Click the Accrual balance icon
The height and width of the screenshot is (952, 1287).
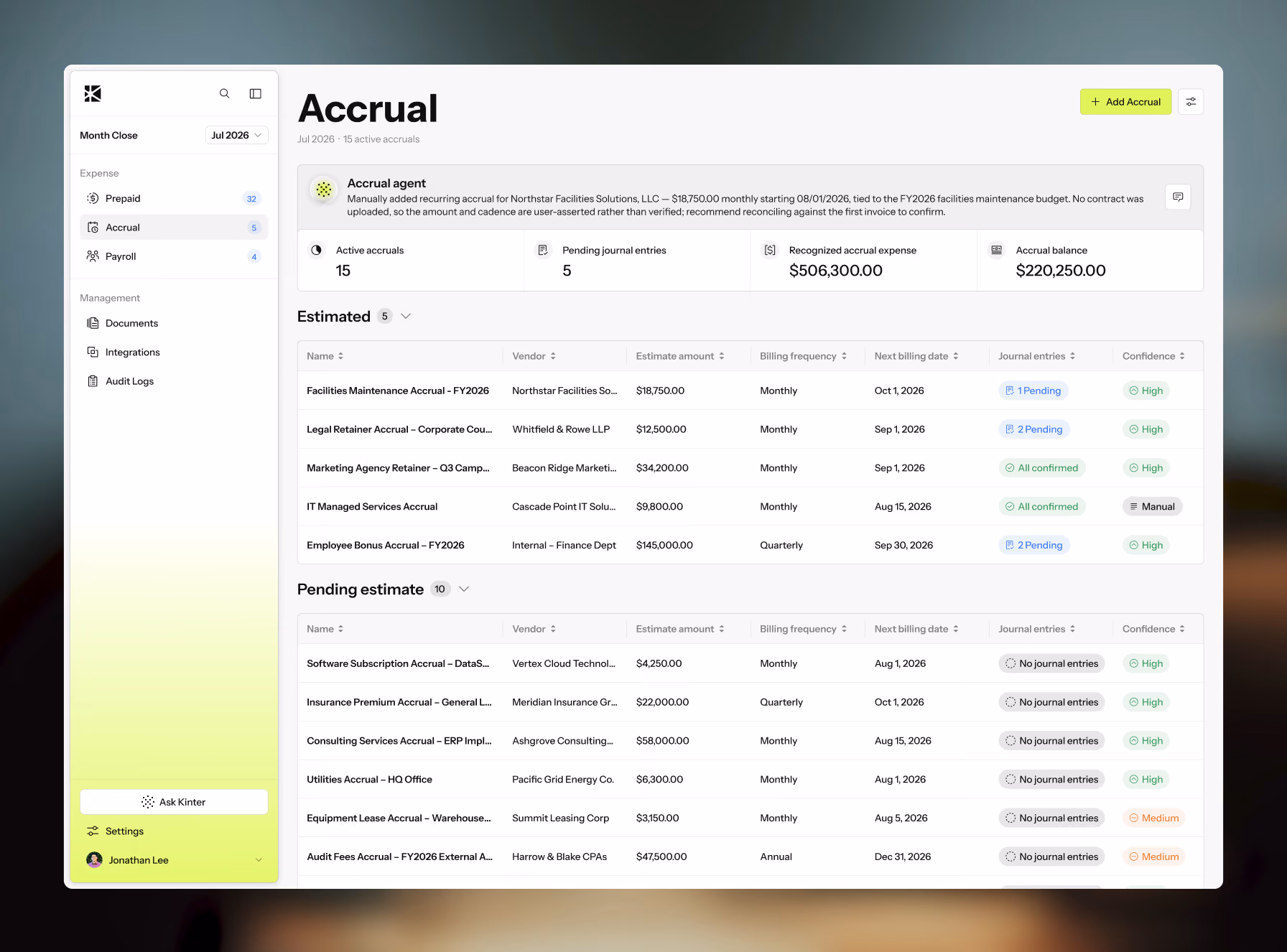[x=997, y=250]
